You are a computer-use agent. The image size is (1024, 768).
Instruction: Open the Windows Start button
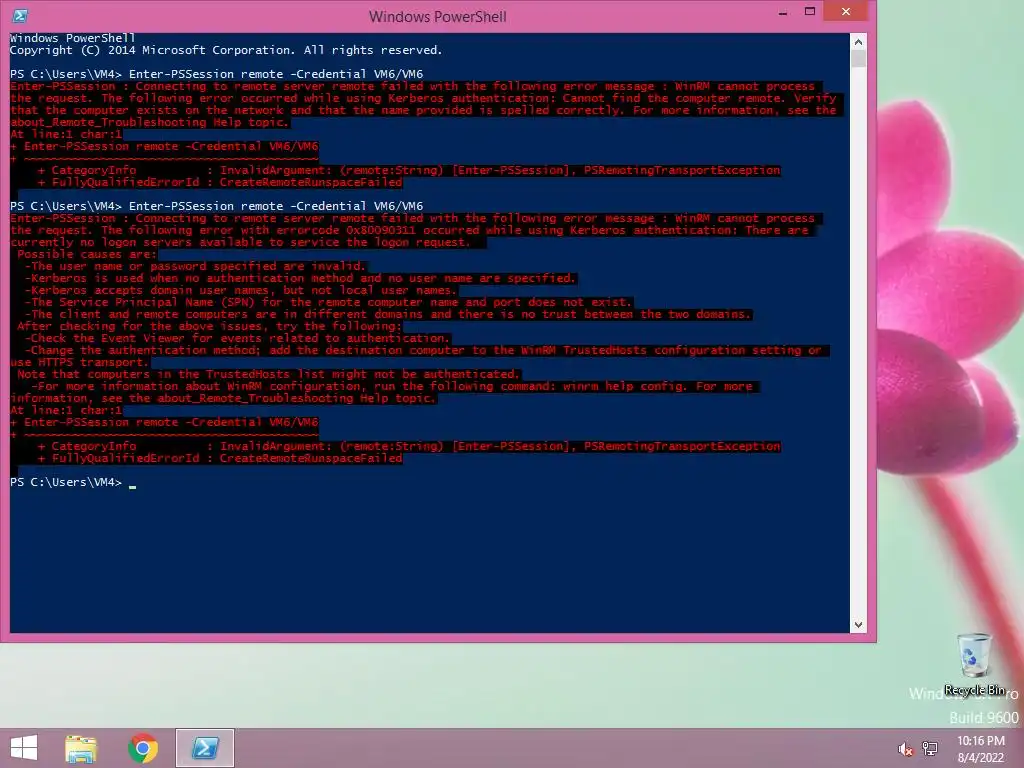click(x=24, y=748)
